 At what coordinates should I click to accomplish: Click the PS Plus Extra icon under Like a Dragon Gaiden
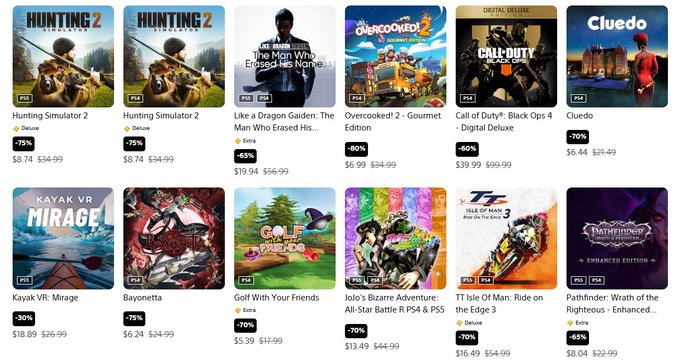237,141
